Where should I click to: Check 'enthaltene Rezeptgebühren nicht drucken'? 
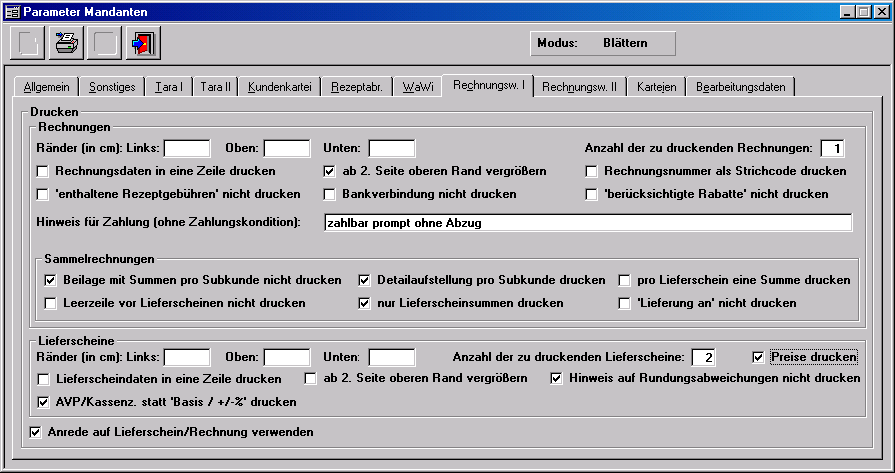tap(42, 195)
